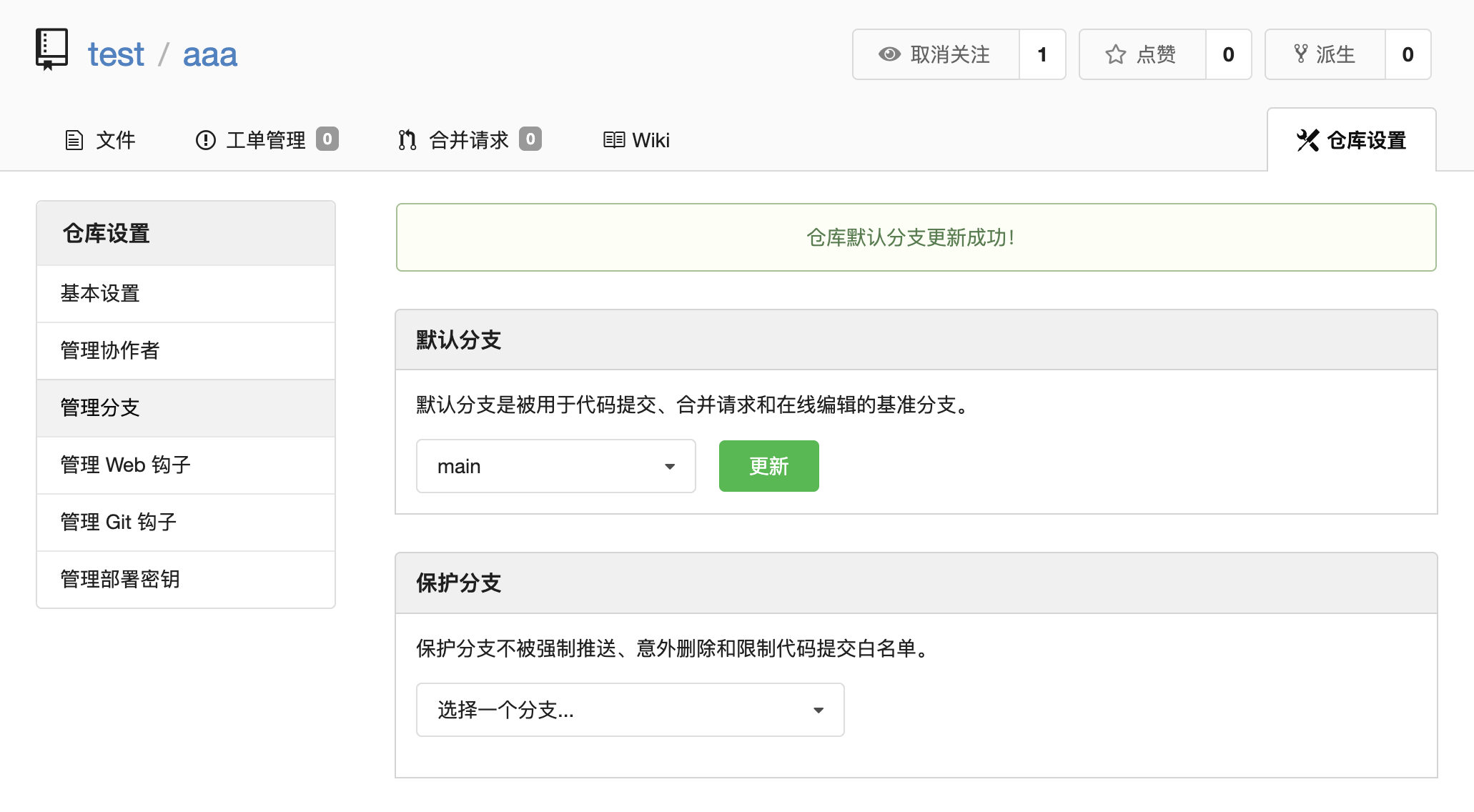This screenshot has height=812, width=1474.
Task: Open the aaa repository link
Action: [209, 54]
